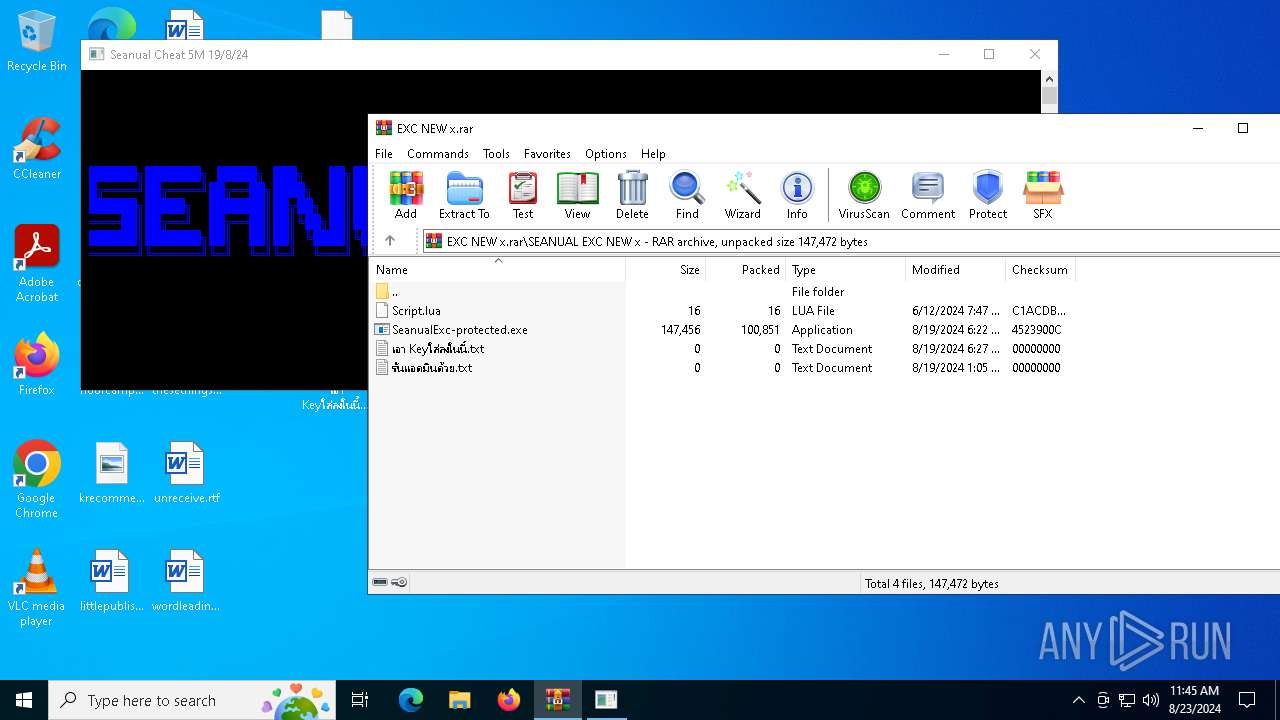
Task: Select the Script.lua file row
Action: point(722,311)
